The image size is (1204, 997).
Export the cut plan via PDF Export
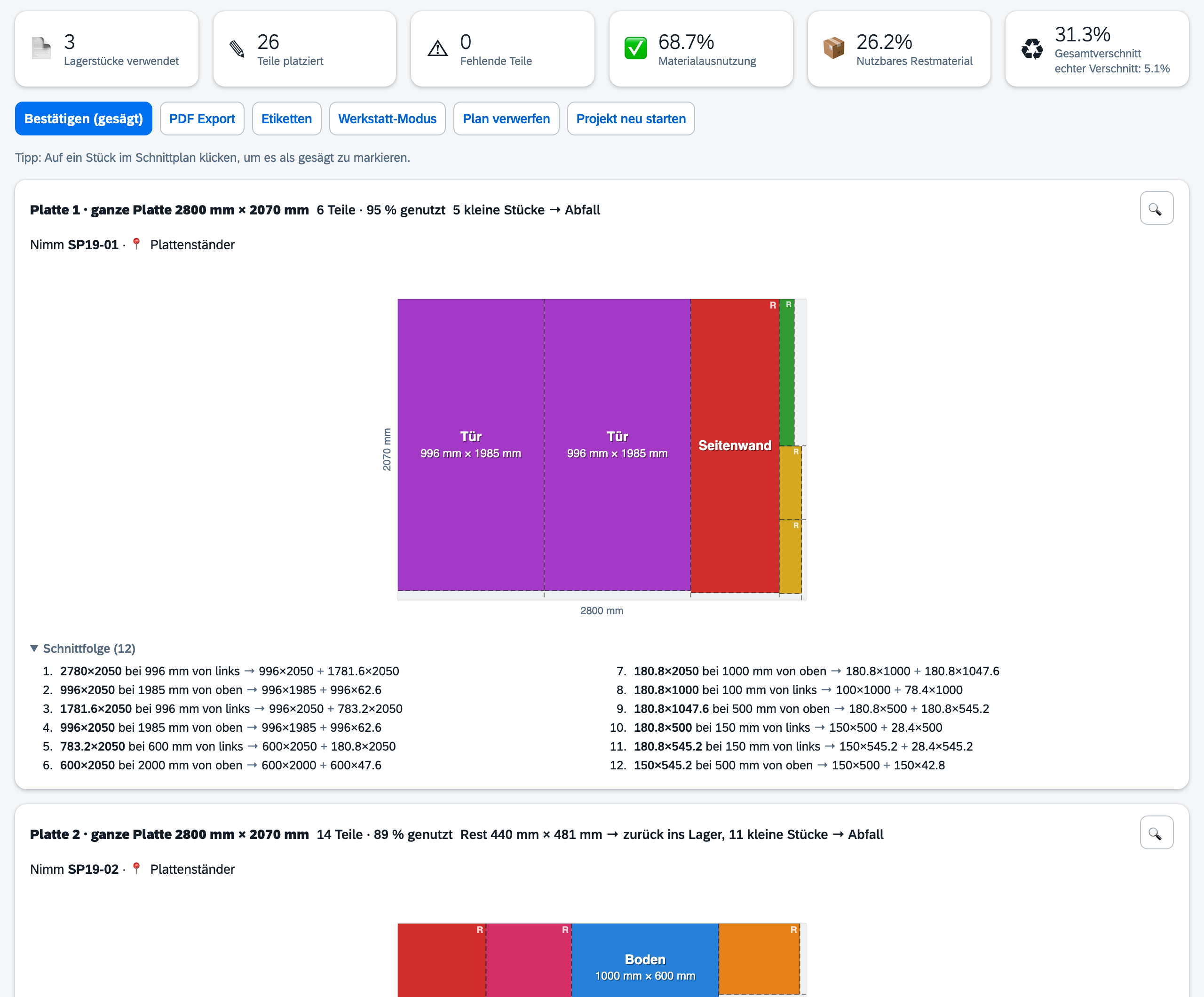coord(202,119)
